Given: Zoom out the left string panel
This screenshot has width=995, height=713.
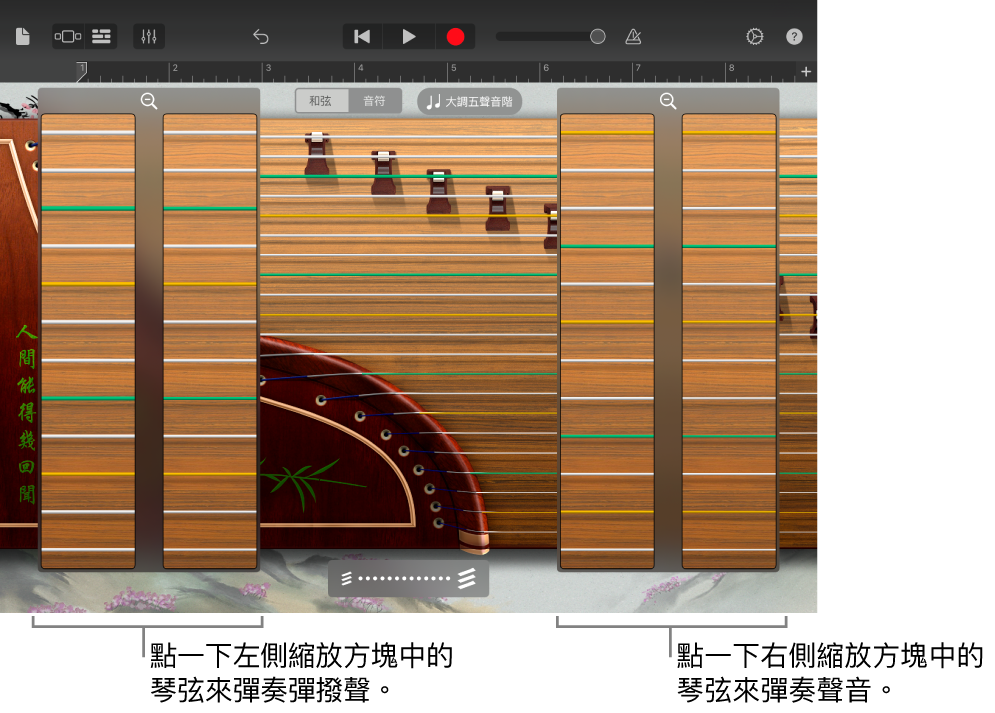Looking at the screenshot, I should tap(149, 101).
